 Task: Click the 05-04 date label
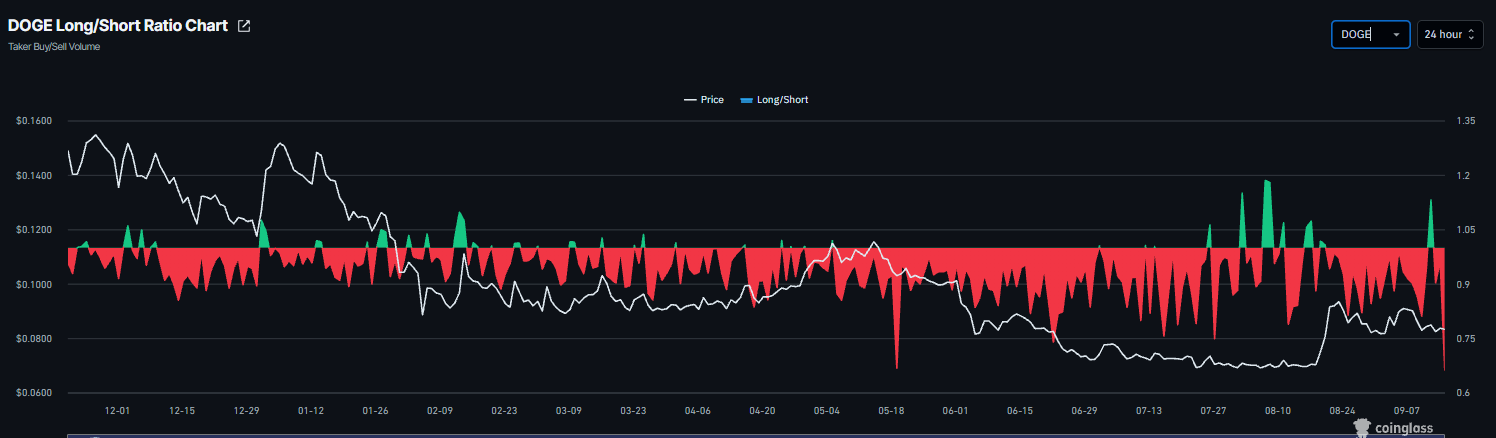click(x=827, y=411)
